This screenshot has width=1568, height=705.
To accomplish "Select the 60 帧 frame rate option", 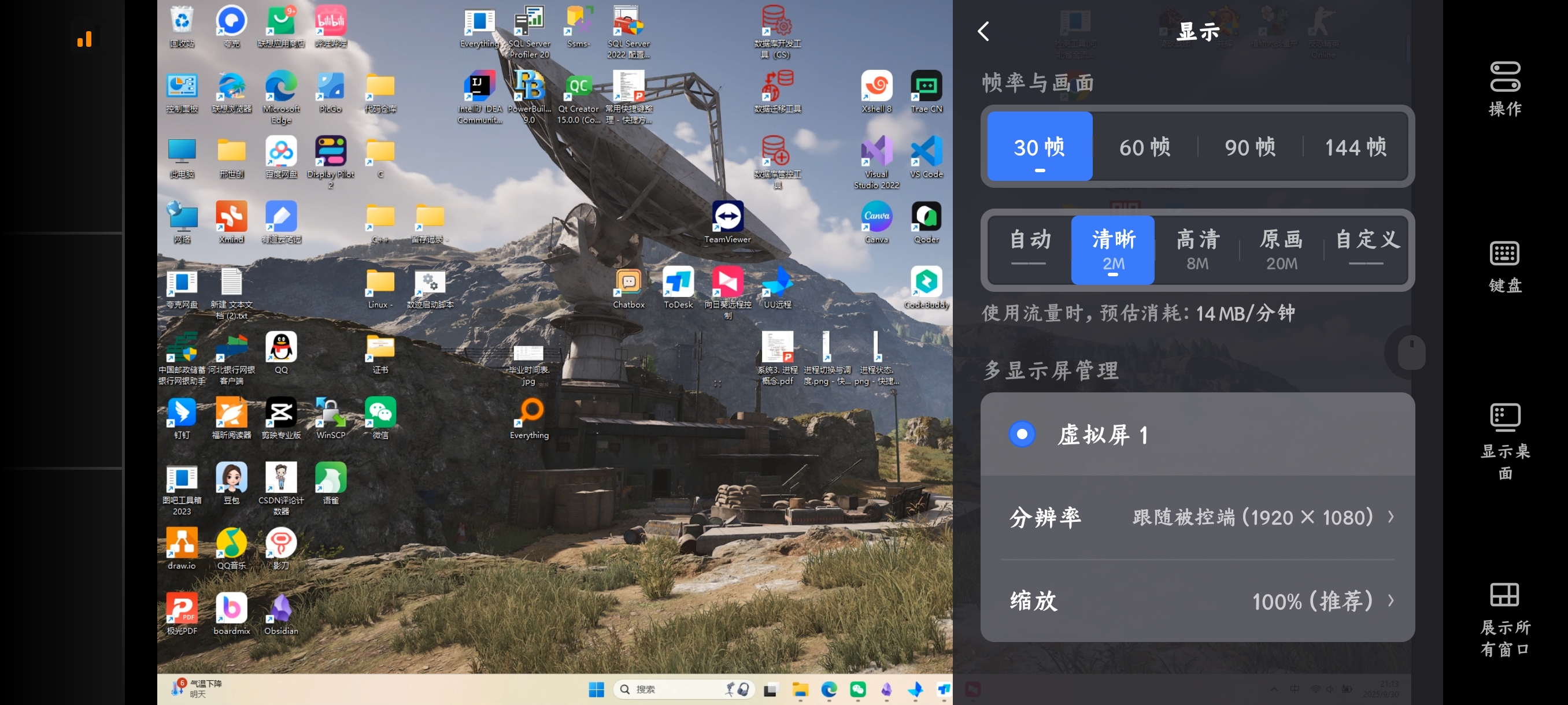I will [1144, 147].
